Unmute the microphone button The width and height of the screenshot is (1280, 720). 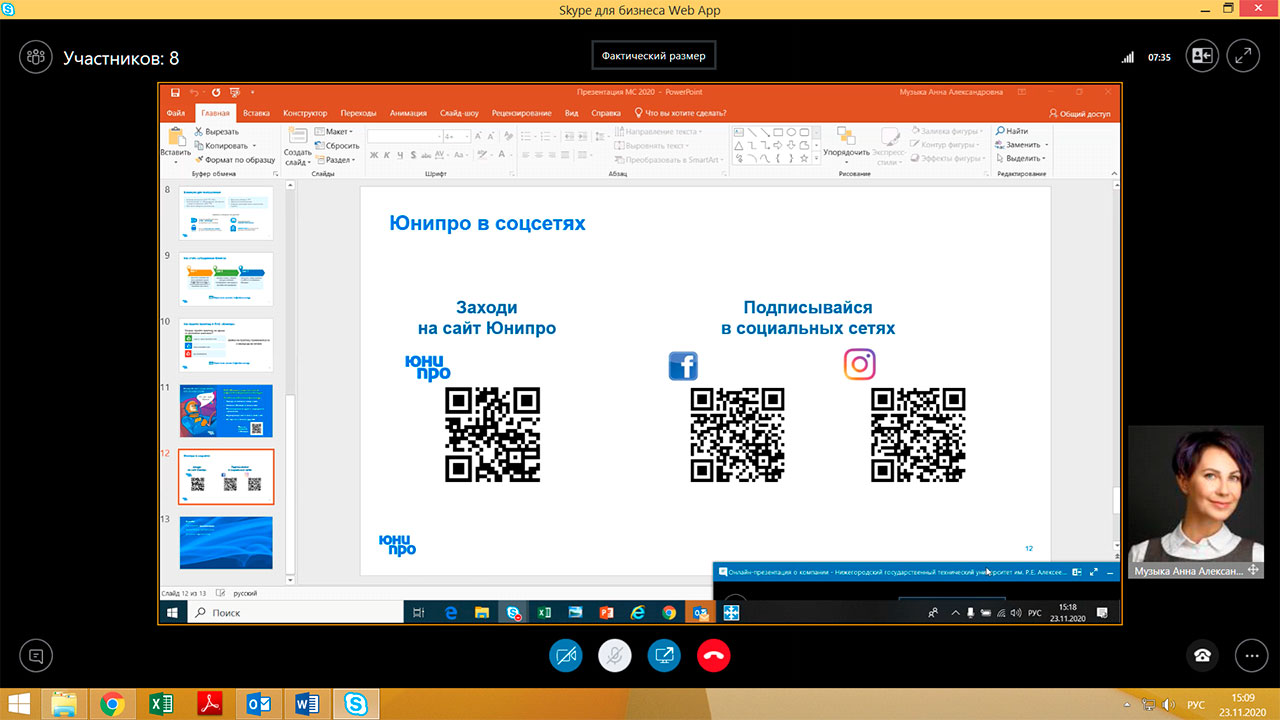point(615,656)
